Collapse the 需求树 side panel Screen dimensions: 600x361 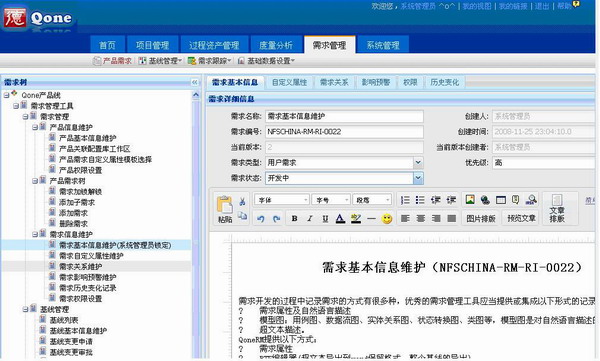[x=194, y=82]
